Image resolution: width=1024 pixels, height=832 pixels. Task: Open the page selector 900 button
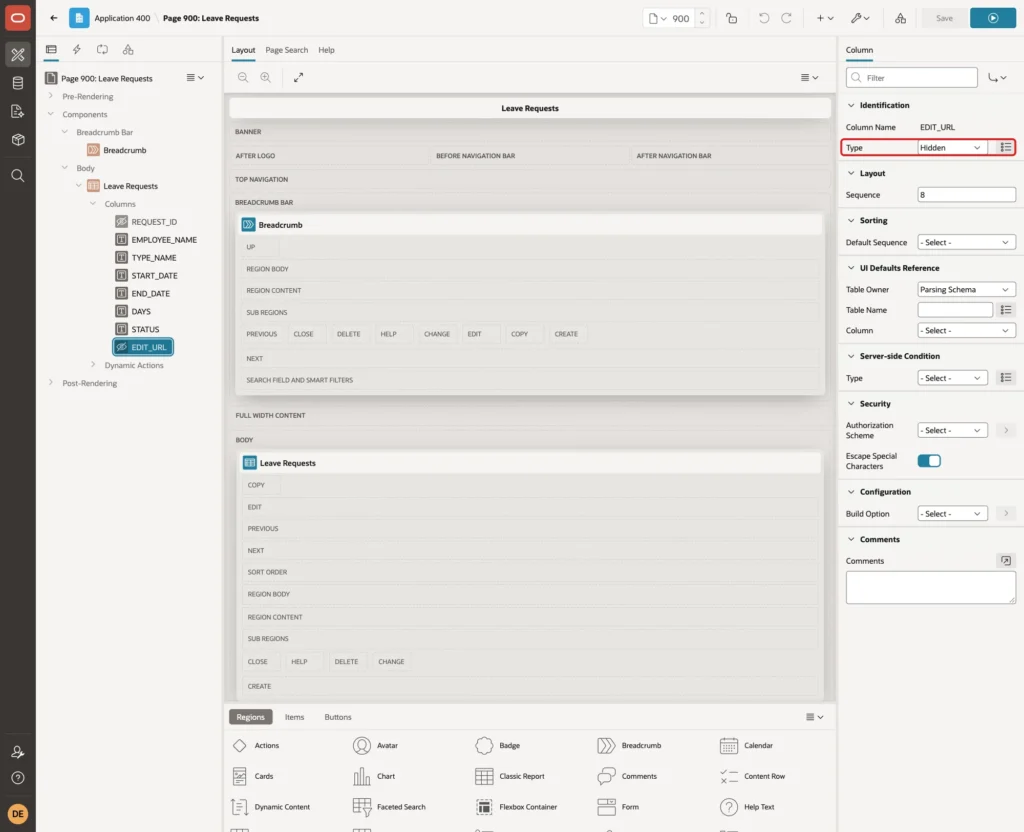670,18
